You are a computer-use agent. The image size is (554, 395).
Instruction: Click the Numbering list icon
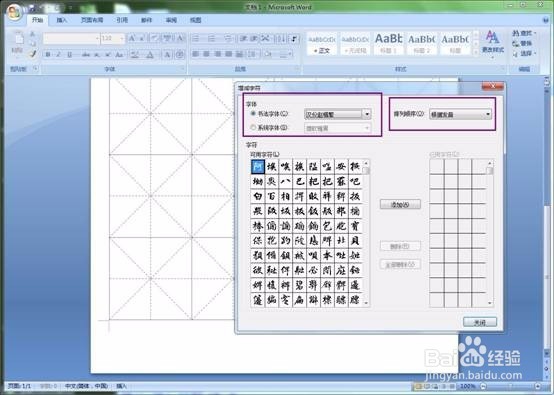pyautogui.click(x=212, y=38)
